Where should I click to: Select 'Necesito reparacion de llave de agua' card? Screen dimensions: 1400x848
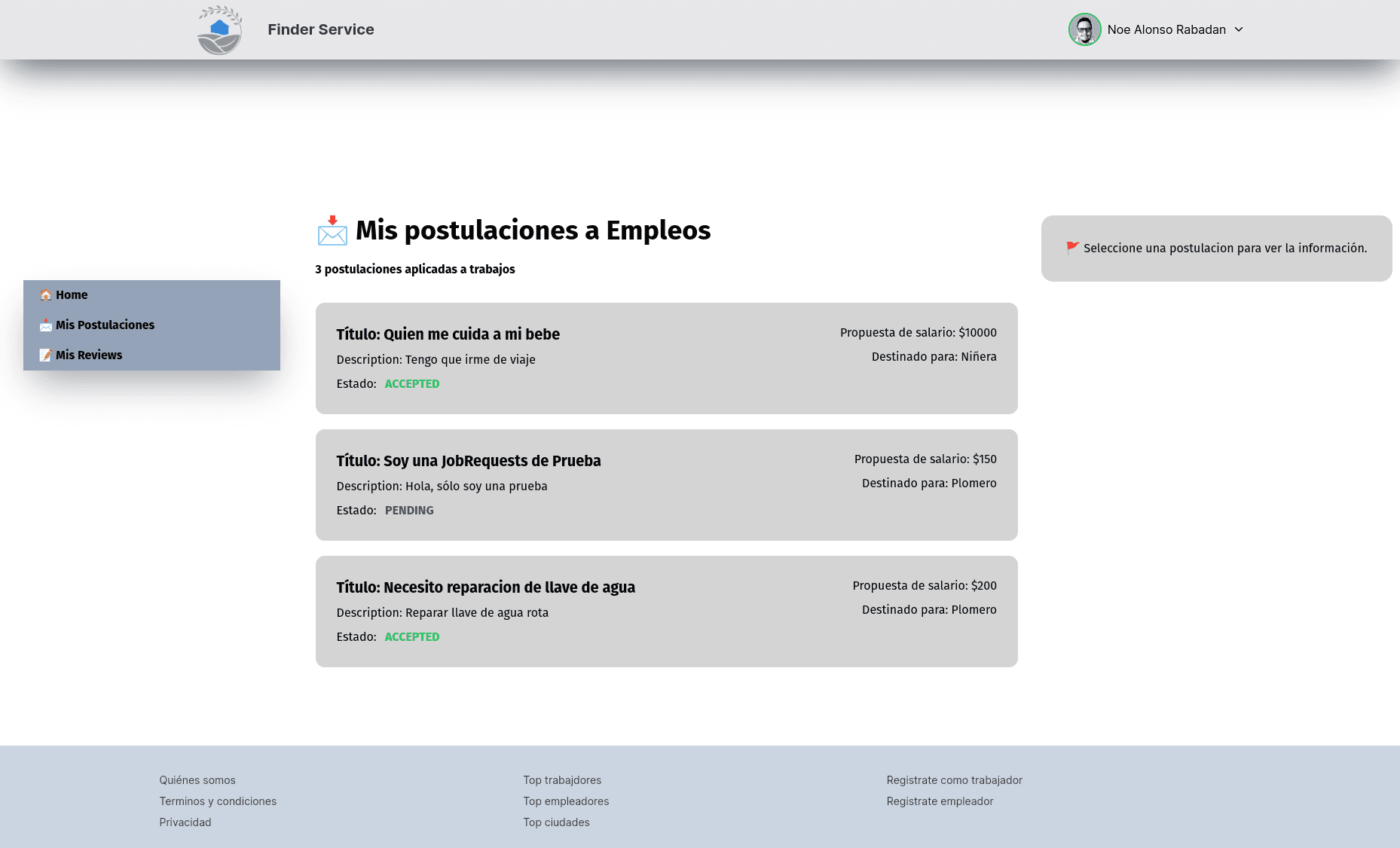tap(666, 612)
